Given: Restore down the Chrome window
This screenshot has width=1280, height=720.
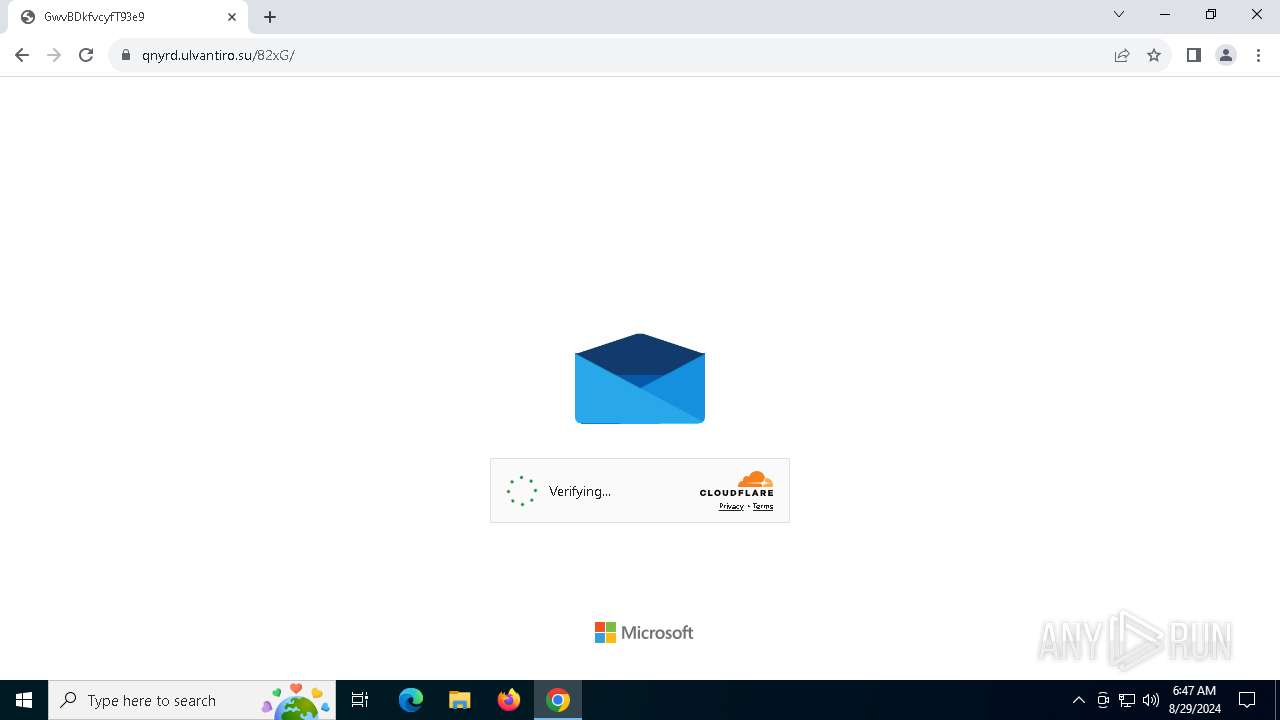Looking at the screenshot, I should [x=1211, y=14].
